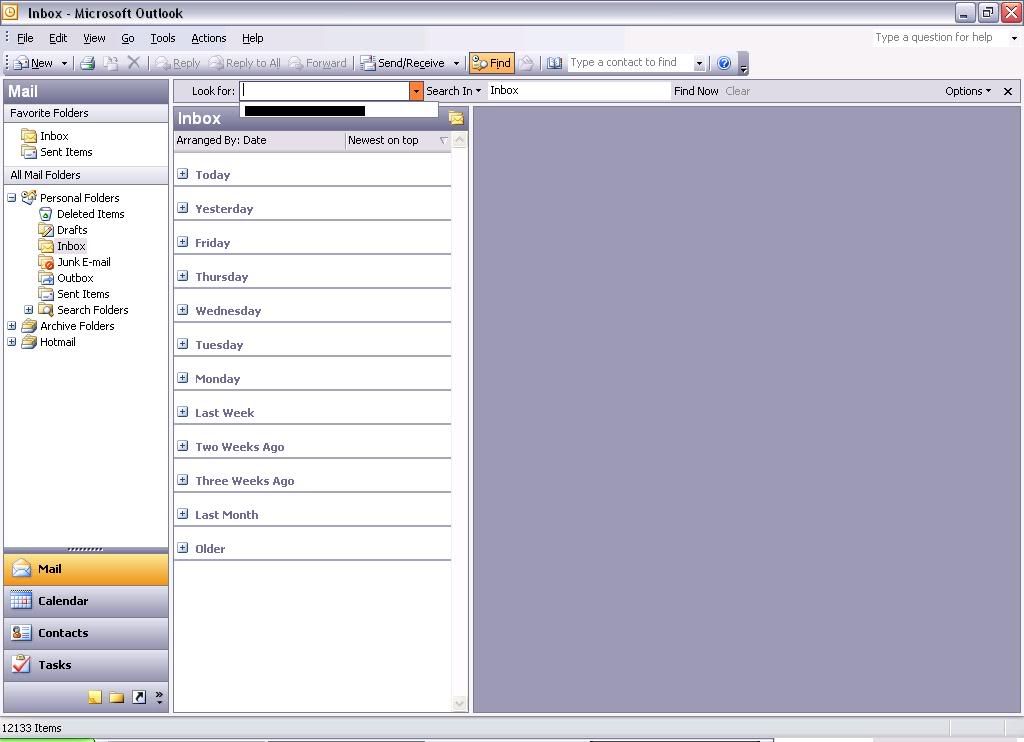Viewport: 1024px width, 742px height.
Task: Open the Tools menu
Action: click(x=162, y=38)
